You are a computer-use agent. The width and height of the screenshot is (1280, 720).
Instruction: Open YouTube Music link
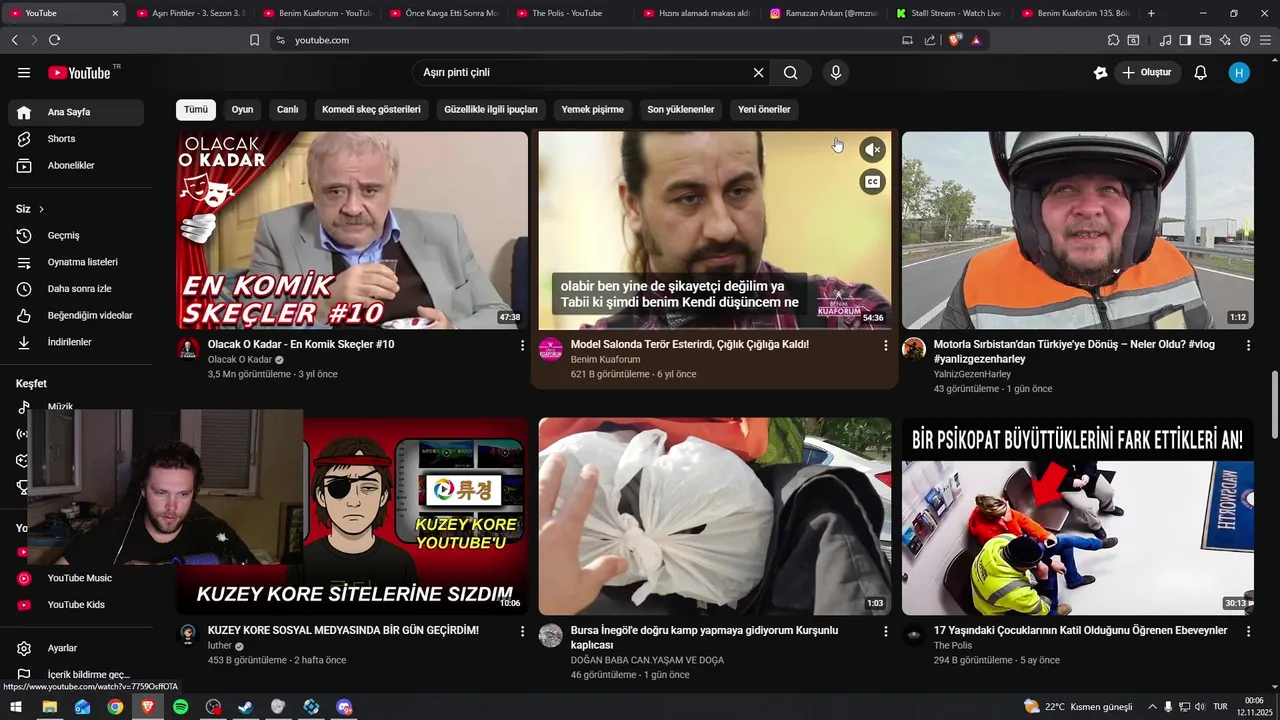76,578
